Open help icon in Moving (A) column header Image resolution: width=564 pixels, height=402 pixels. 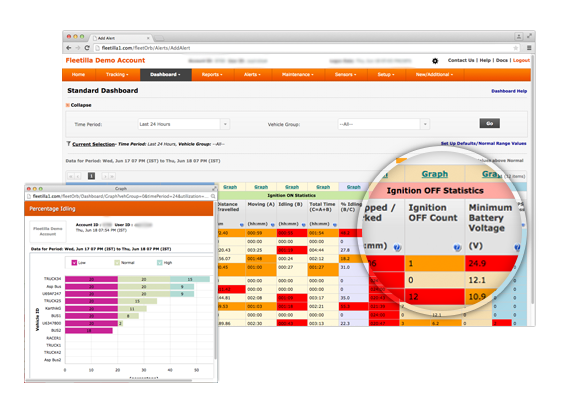point(273,225)
